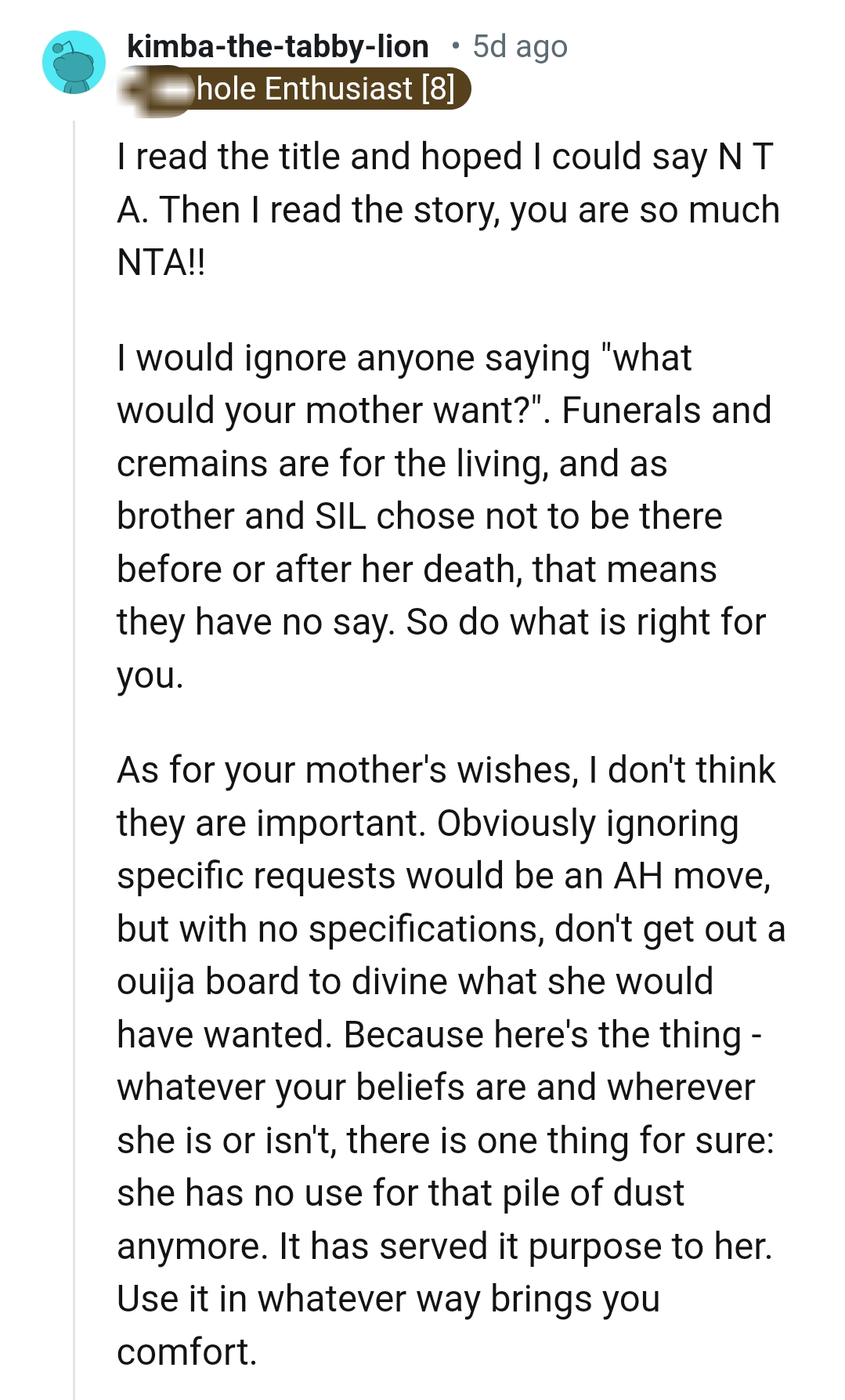Image resolution: width=845 pixels, height=1400 pixels.
Task: Click the flair level indicator [8]
Action: click(440, 89)
